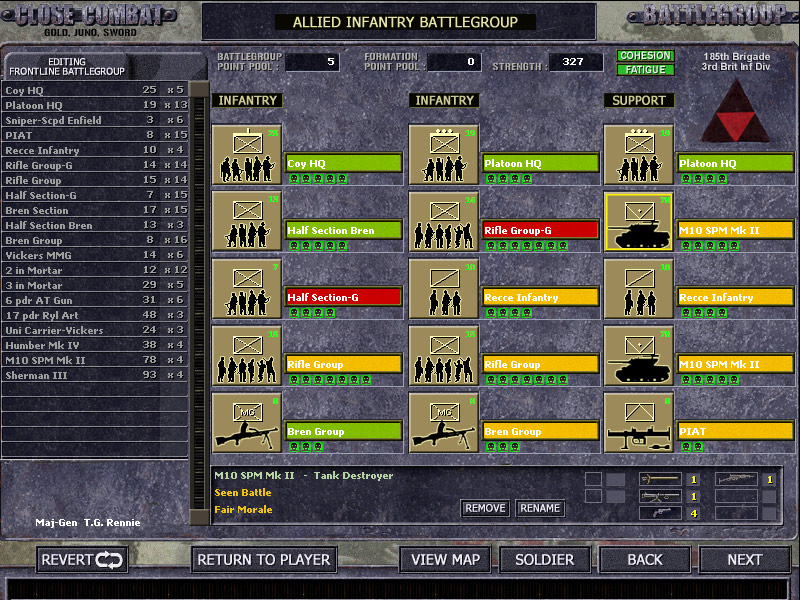This screenshot has height=600, width=800.
Task: Click the Rifle Group-G soldiers icon
Action: [444, 221]
